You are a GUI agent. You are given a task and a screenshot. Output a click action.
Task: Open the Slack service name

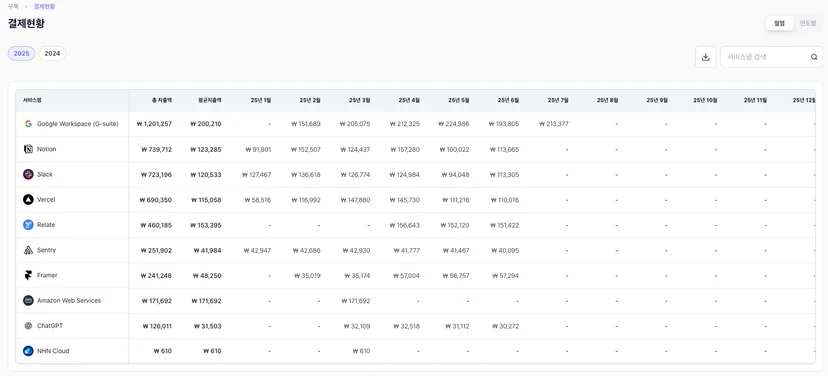[x=45, y=174]
